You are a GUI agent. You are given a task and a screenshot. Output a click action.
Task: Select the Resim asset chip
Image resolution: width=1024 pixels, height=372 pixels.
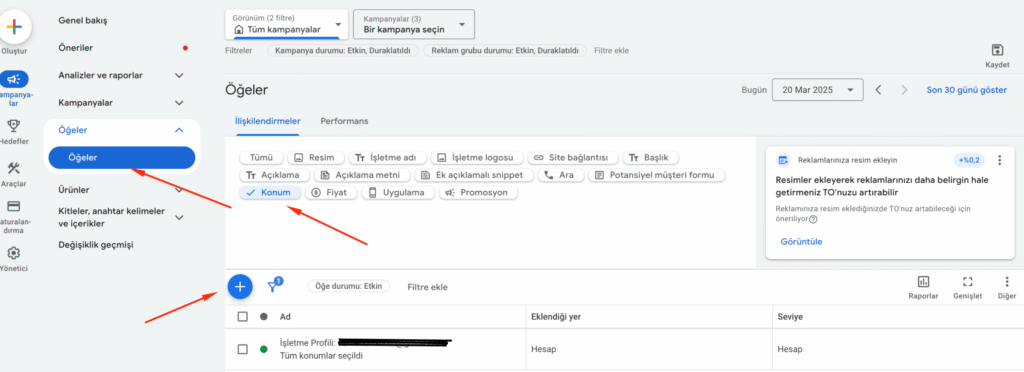click(315, 157)
